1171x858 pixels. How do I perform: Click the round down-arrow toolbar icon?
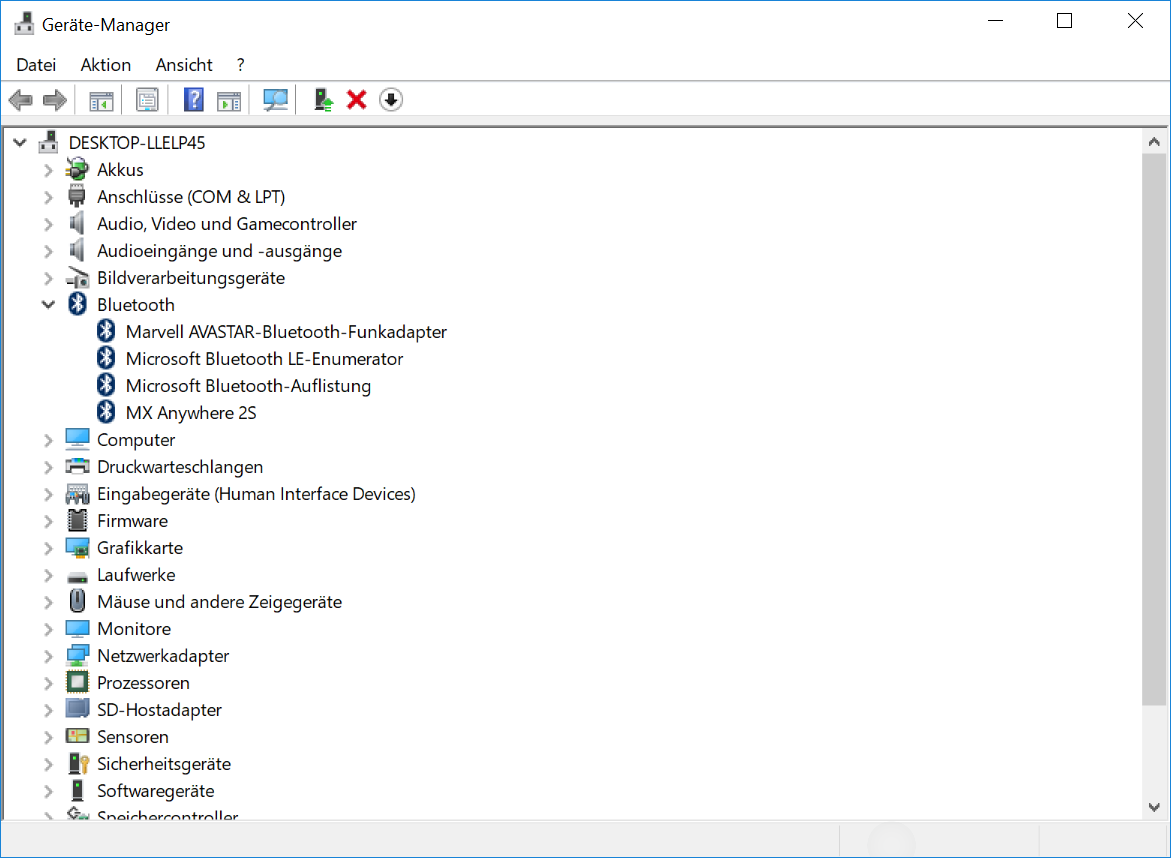tap(391, 100)
